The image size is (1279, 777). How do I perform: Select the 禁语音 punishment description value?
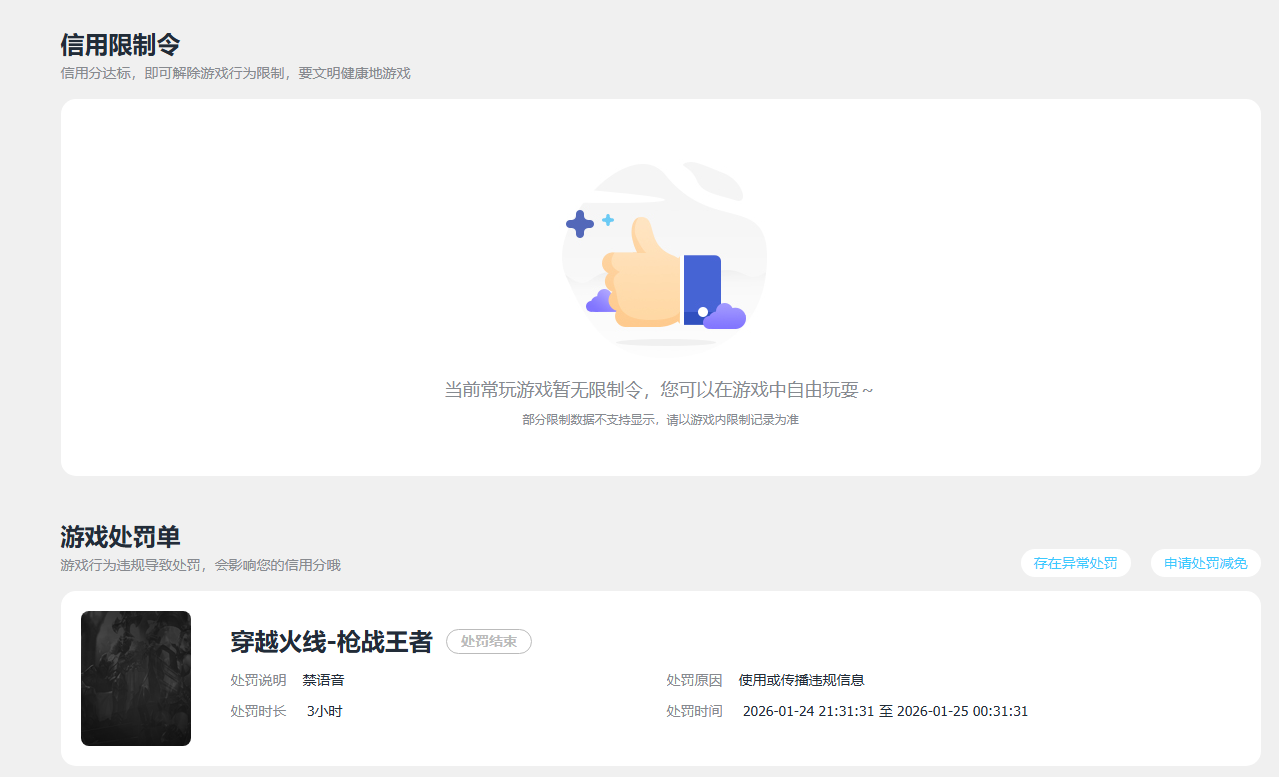pyautogui.click(x=323, y=680)
